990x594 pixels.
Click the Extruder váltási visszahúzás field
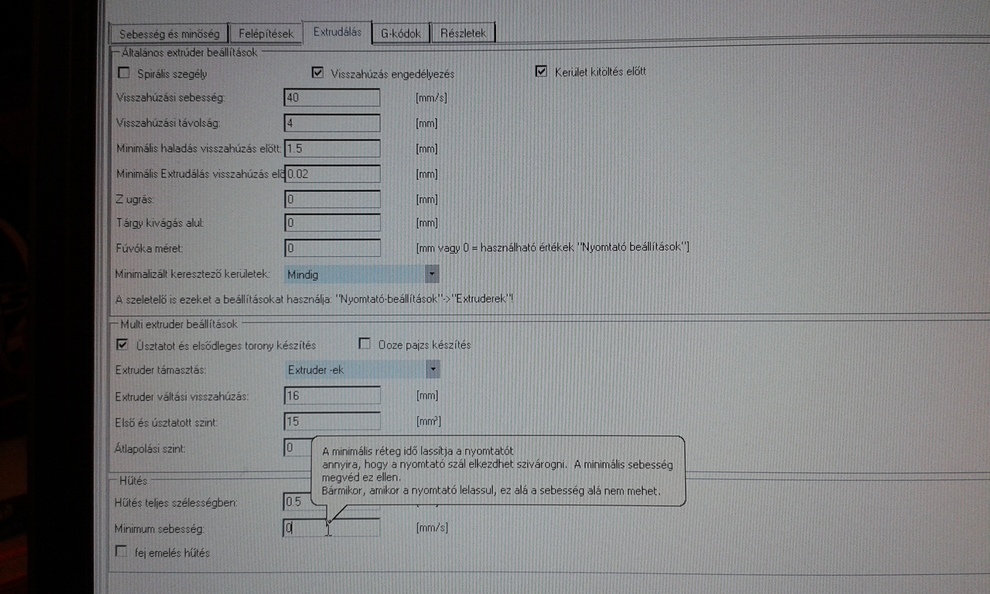332,396
